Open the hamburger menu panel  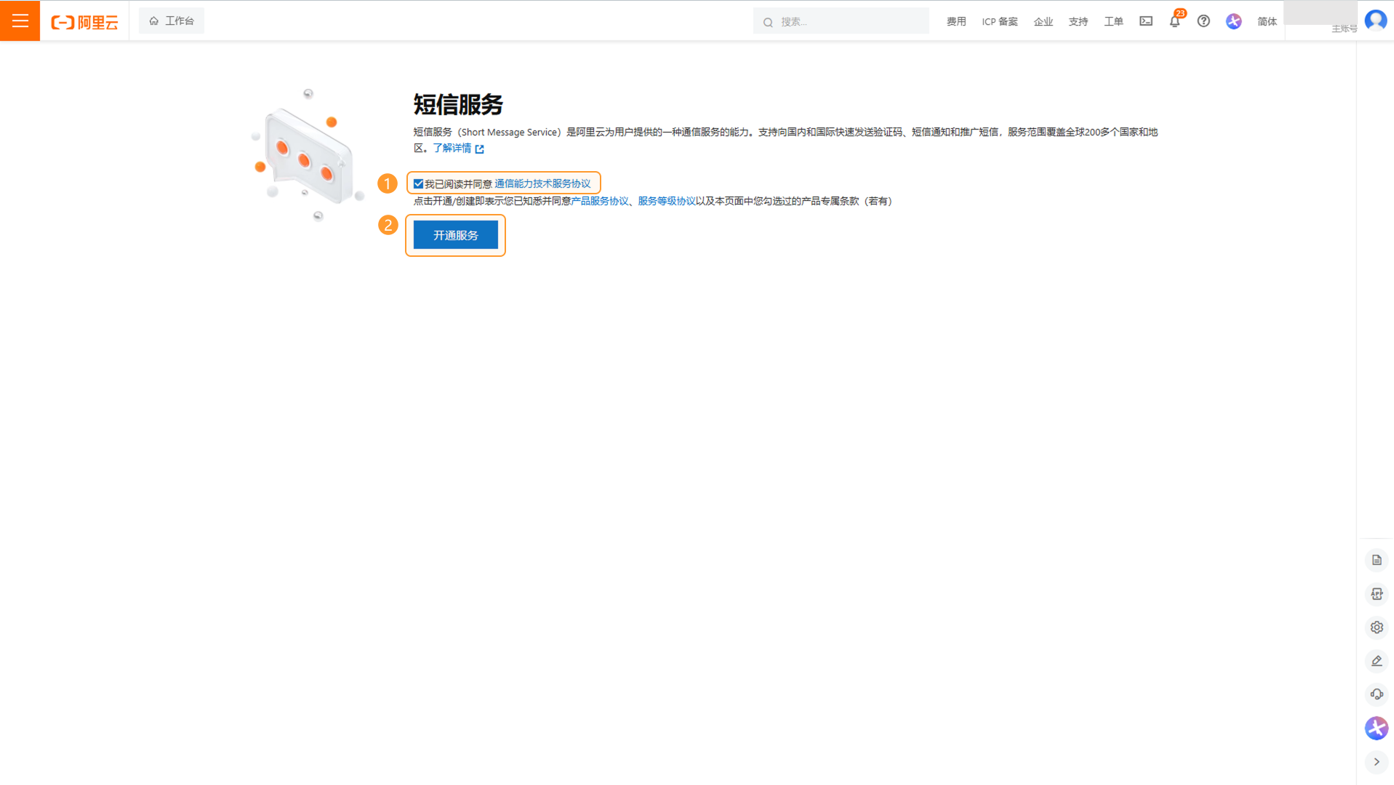pyautogui.click(x=19, y=18)
